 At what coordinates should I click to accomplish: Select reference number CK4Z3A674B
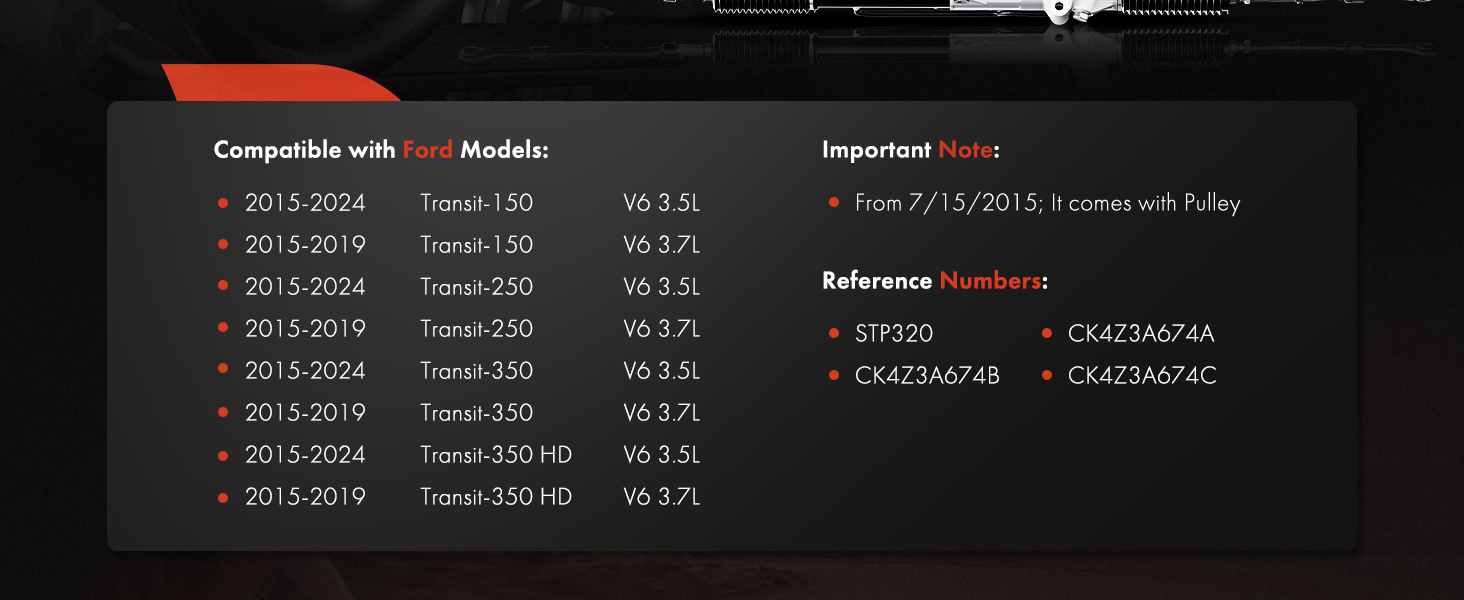click(927, 376)
